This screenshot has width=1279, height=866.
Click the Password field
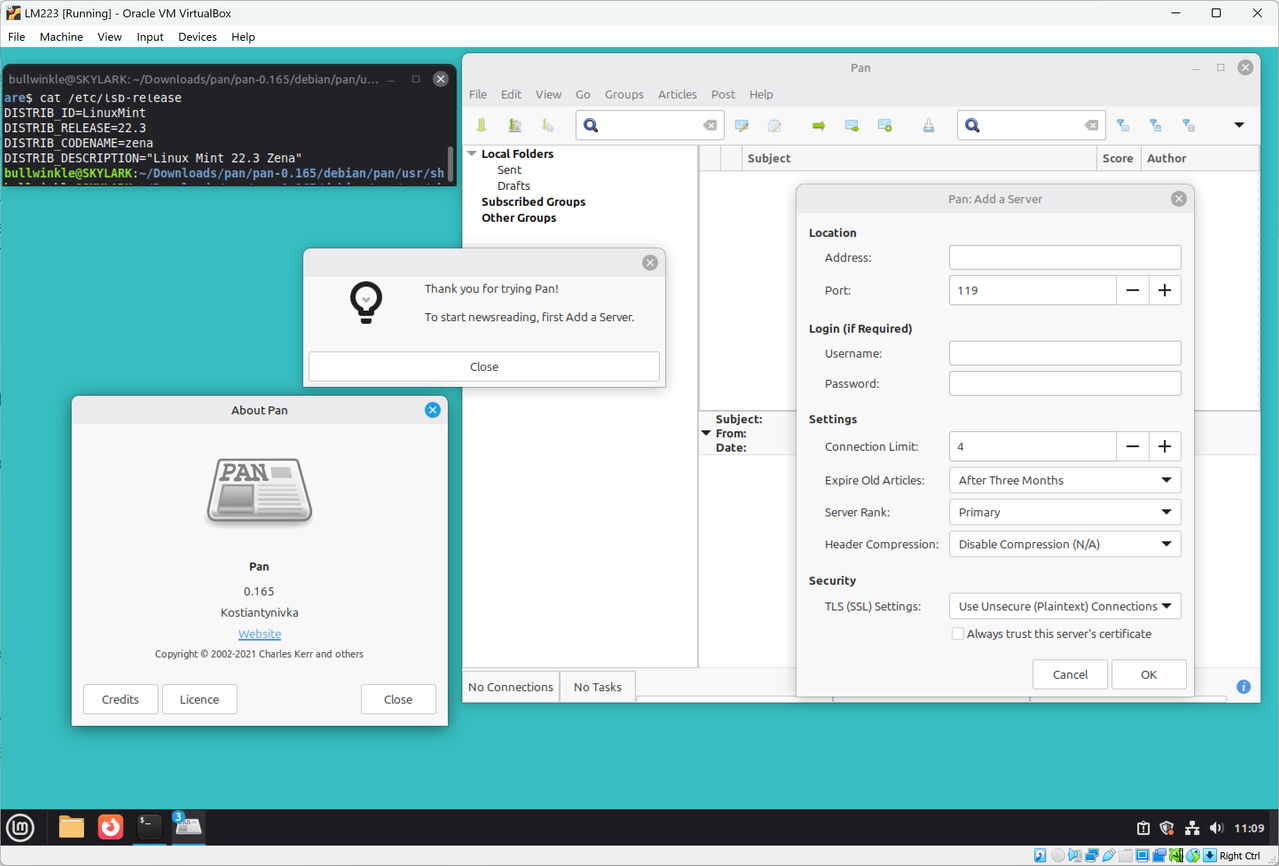coord(1065,383)
